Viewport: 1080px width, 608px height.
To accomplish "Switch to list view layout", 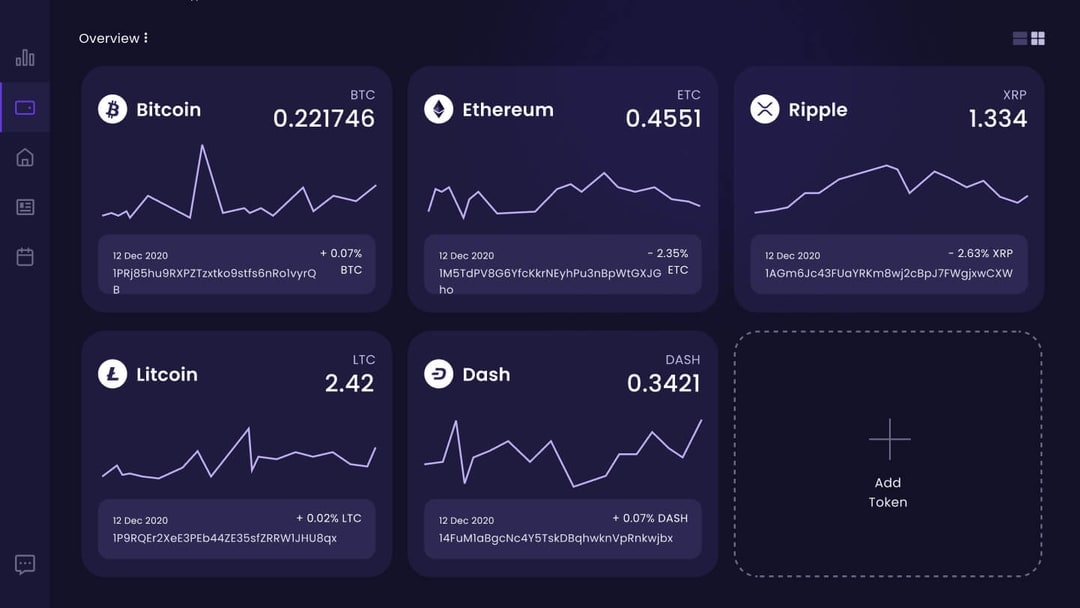I will [x=1019, y=38].
